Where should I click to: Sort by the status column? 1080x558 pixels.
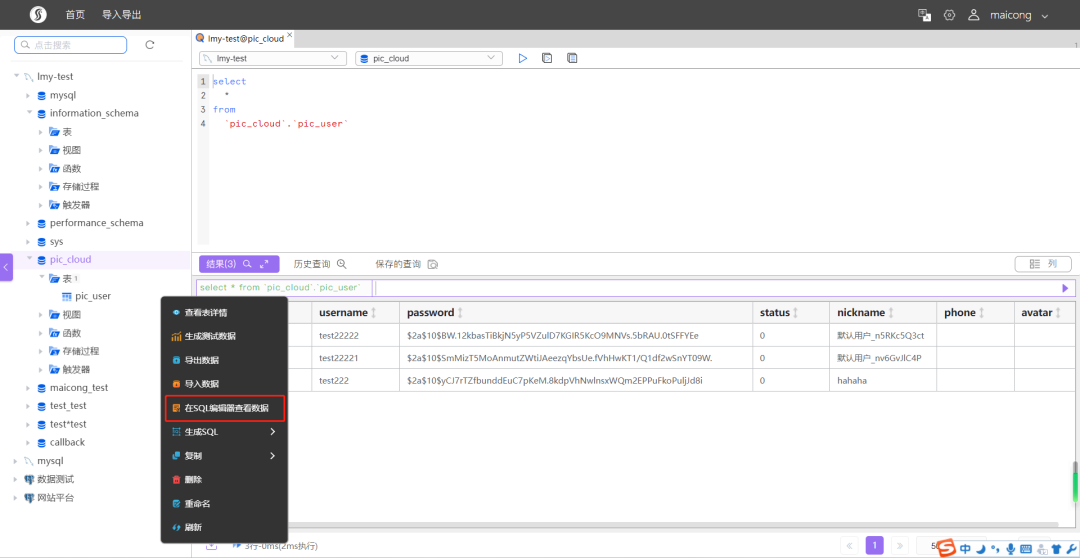796,313
